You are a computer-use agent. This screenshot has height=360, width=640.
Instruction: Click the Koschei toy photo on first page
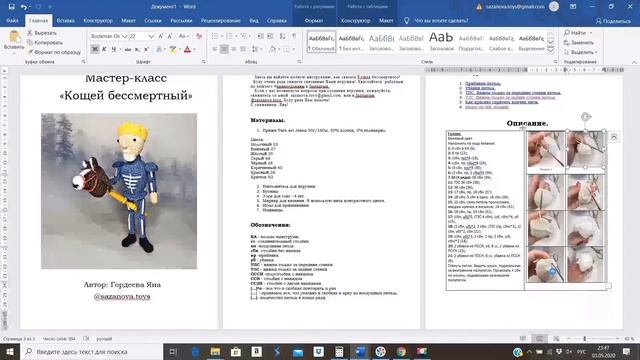click(119, 191)
